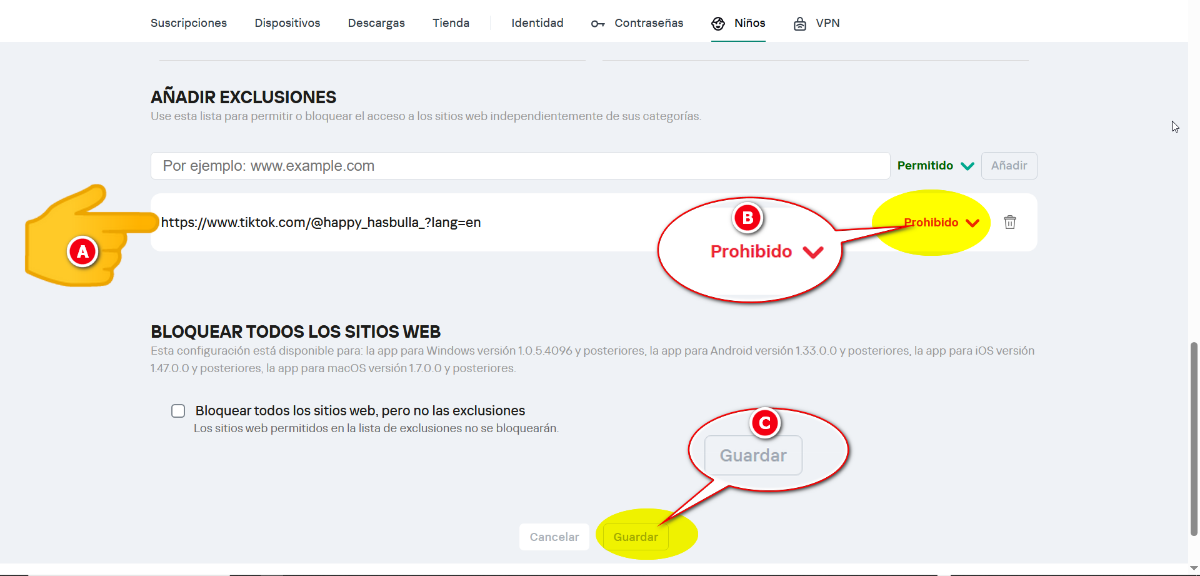Select the Identidad tab

537,23
